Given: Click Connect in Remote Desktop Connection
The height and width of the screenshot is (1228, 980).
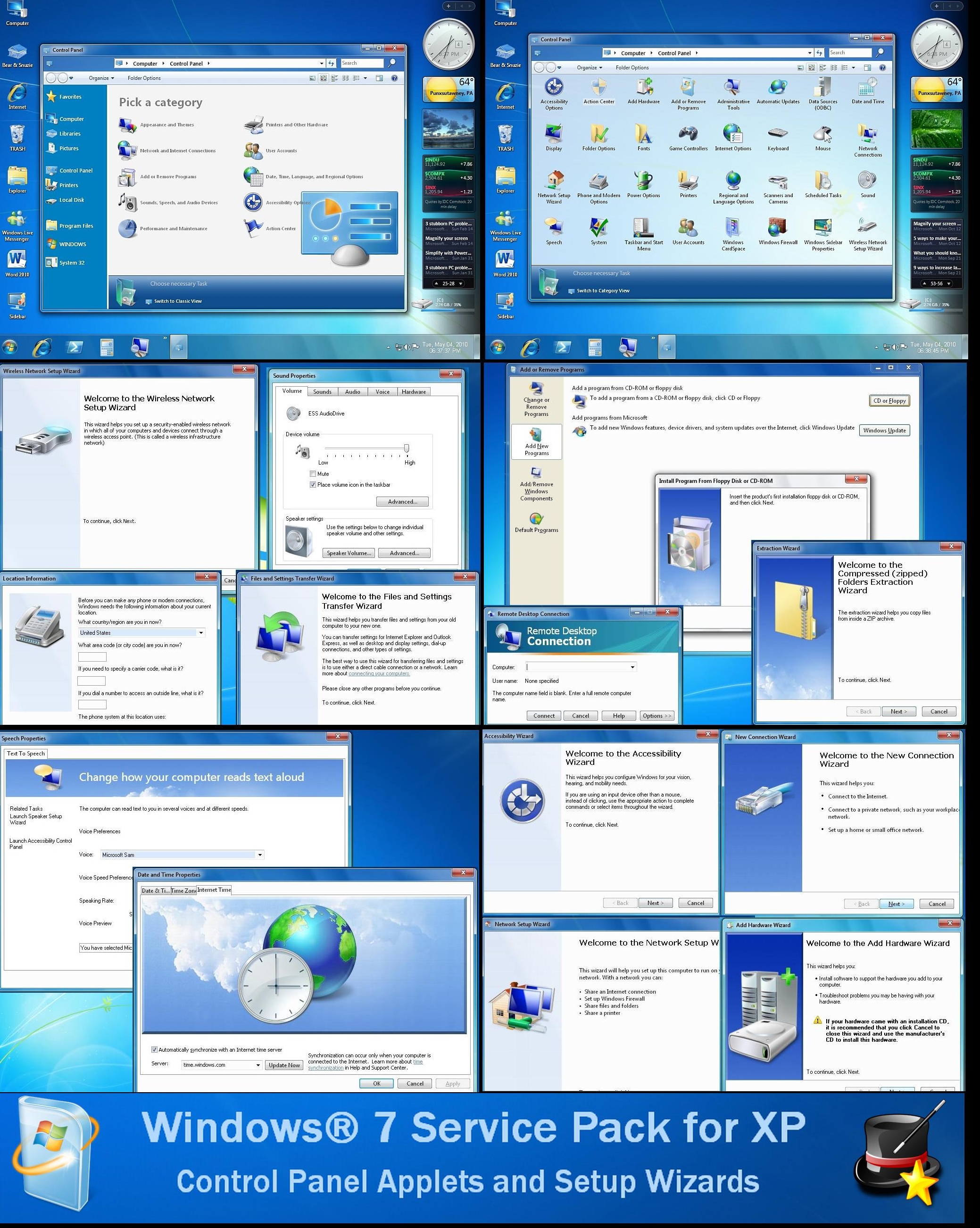Looking at the screenshot, I should [x=544, y=716].
